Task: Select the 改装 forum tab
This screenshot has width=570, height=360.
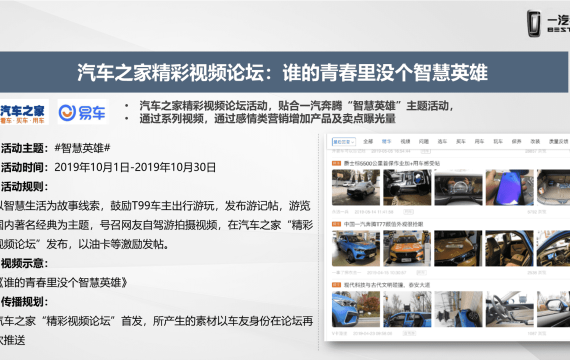Action: (535, 141)
